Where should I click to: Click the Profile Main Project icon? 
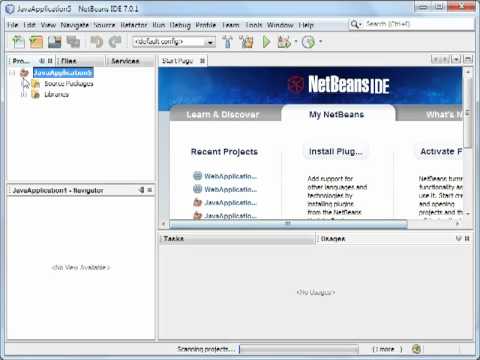[308, 42]
